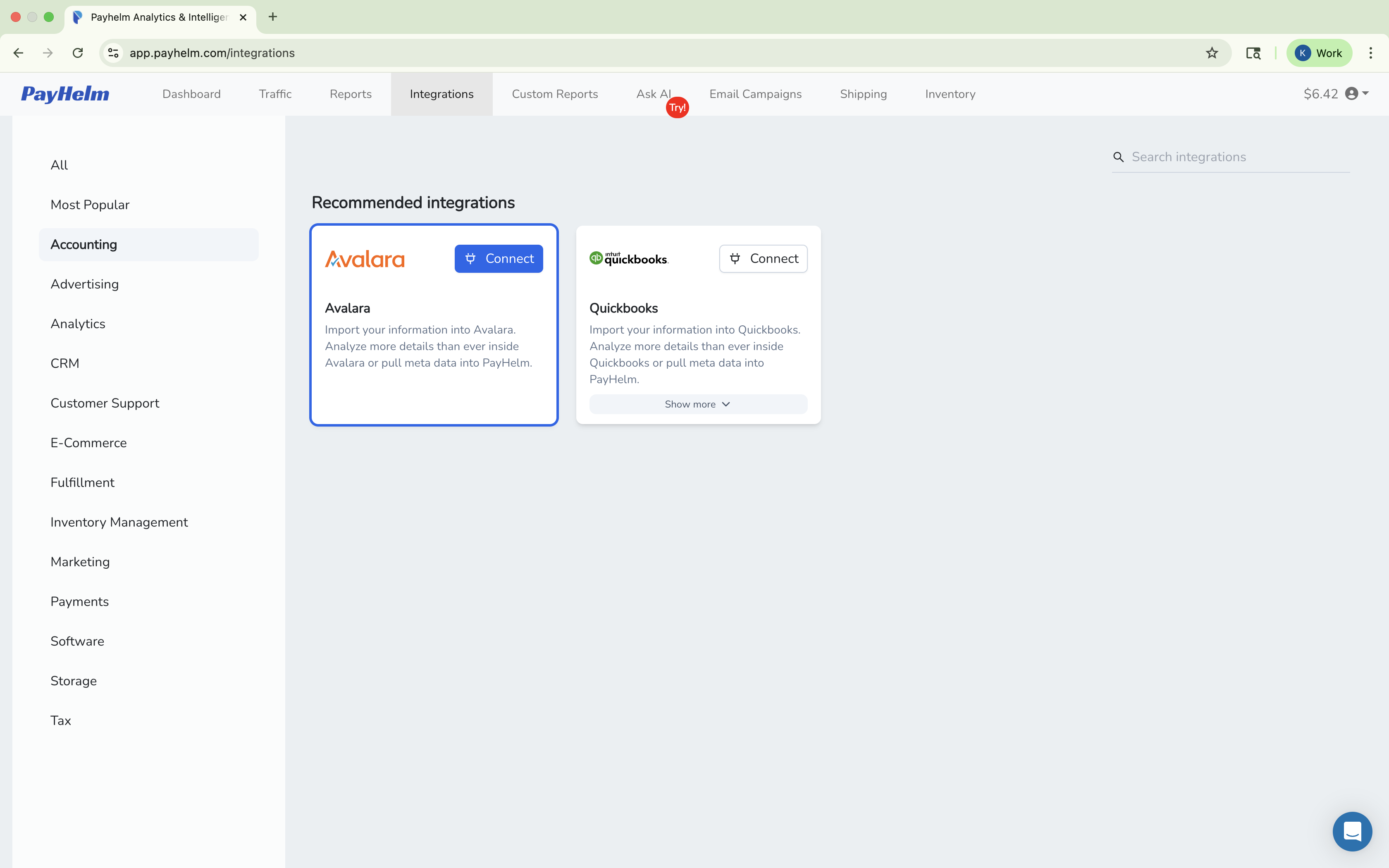Open the Chrome three-dot menu
Image resolution: width=1389 pixels, height=868 pixels.
[1371, 53]
